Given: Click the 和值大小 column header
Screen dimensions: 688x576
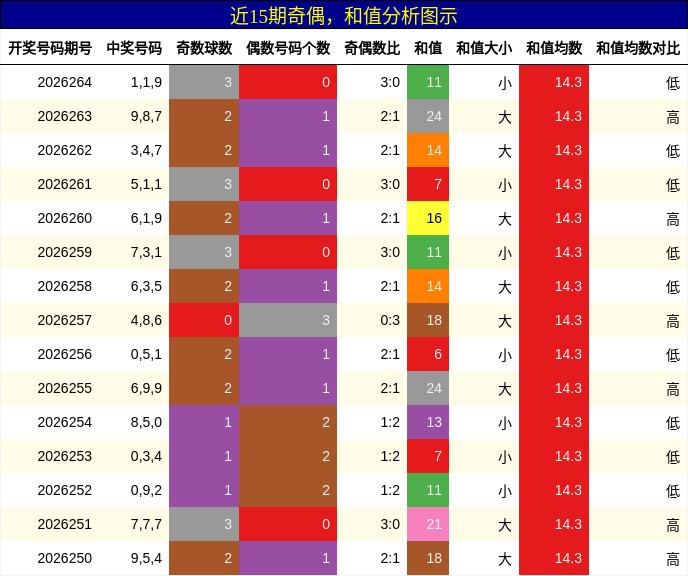Looking at the screenshot, I should pos(484,48).
